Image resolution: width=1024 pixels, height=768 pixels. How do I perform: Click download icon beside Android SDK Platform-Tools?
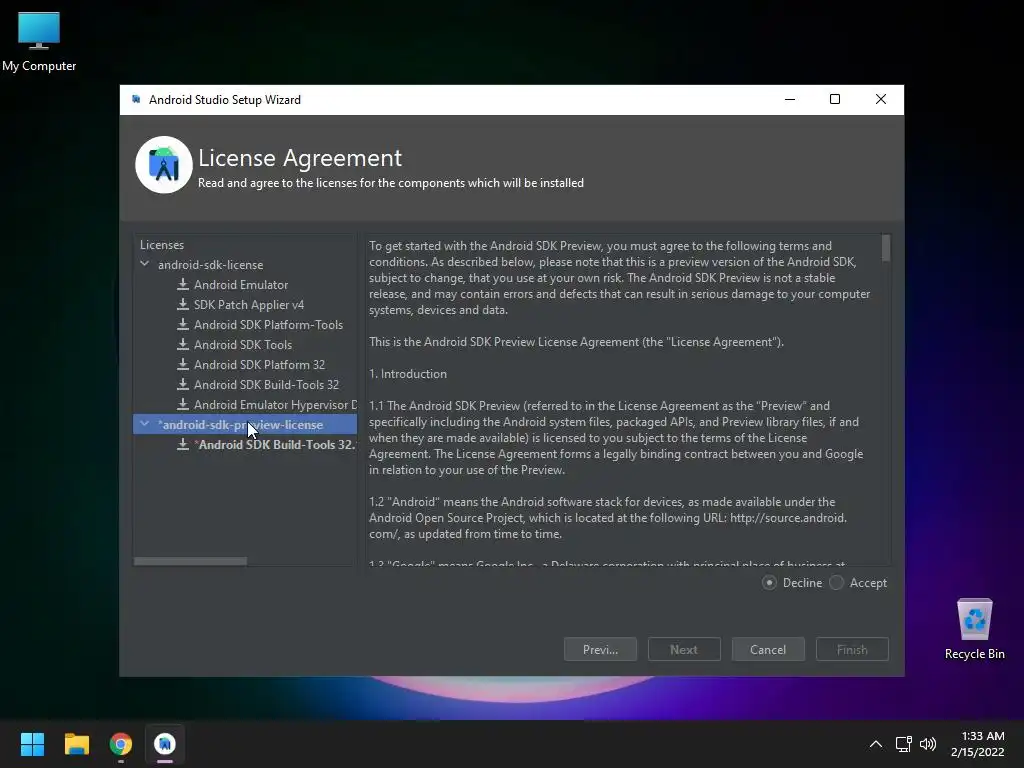point(183,325)
